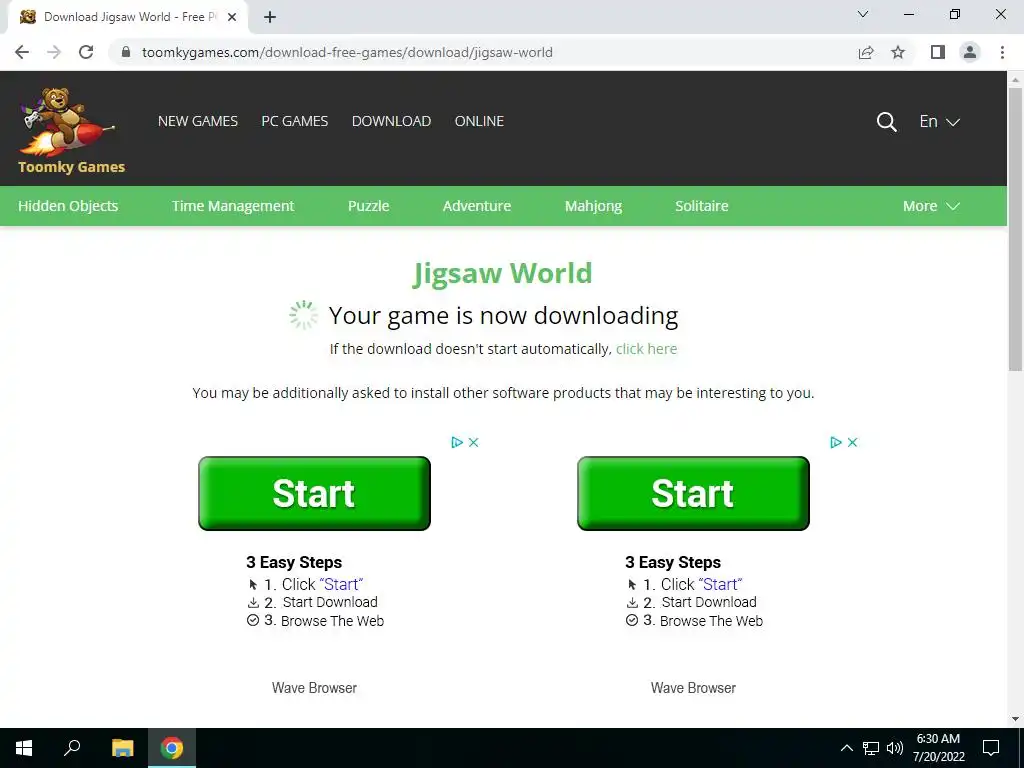The width and height of the screenshot is (1024, 768).
Task: Open the Chrome profile avatar icon
Action: point(970,52)
